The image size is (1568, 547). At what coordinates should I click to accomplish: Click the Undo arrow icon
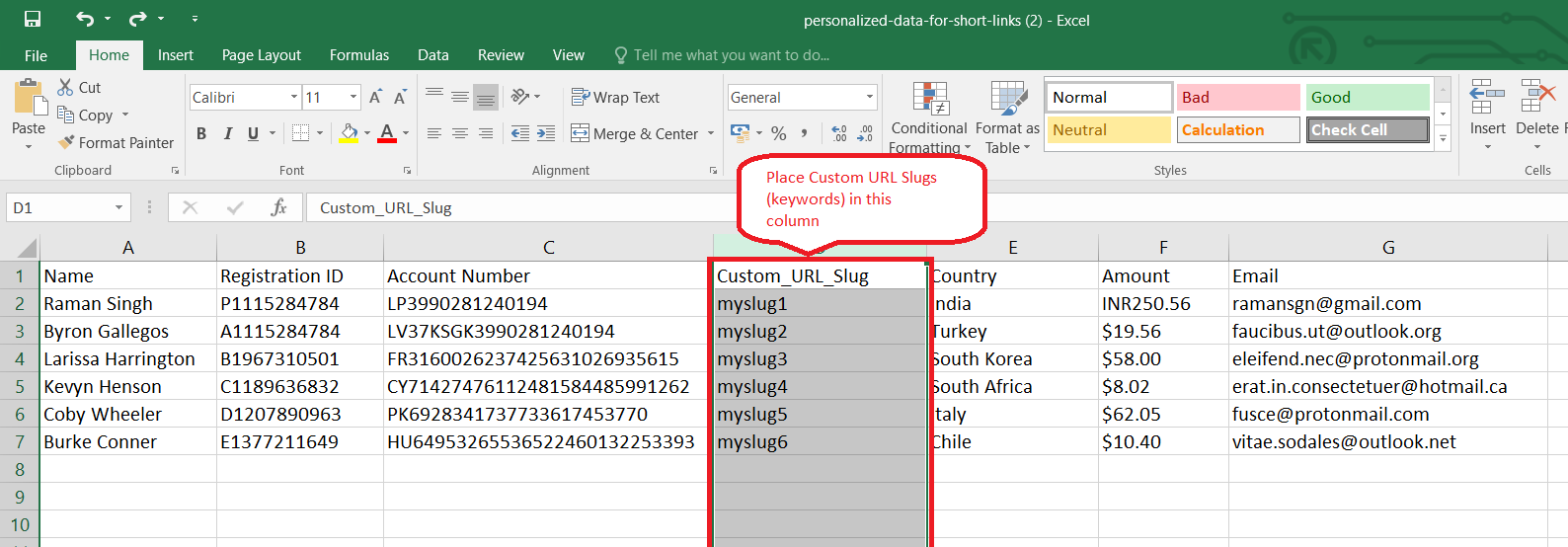85,19
